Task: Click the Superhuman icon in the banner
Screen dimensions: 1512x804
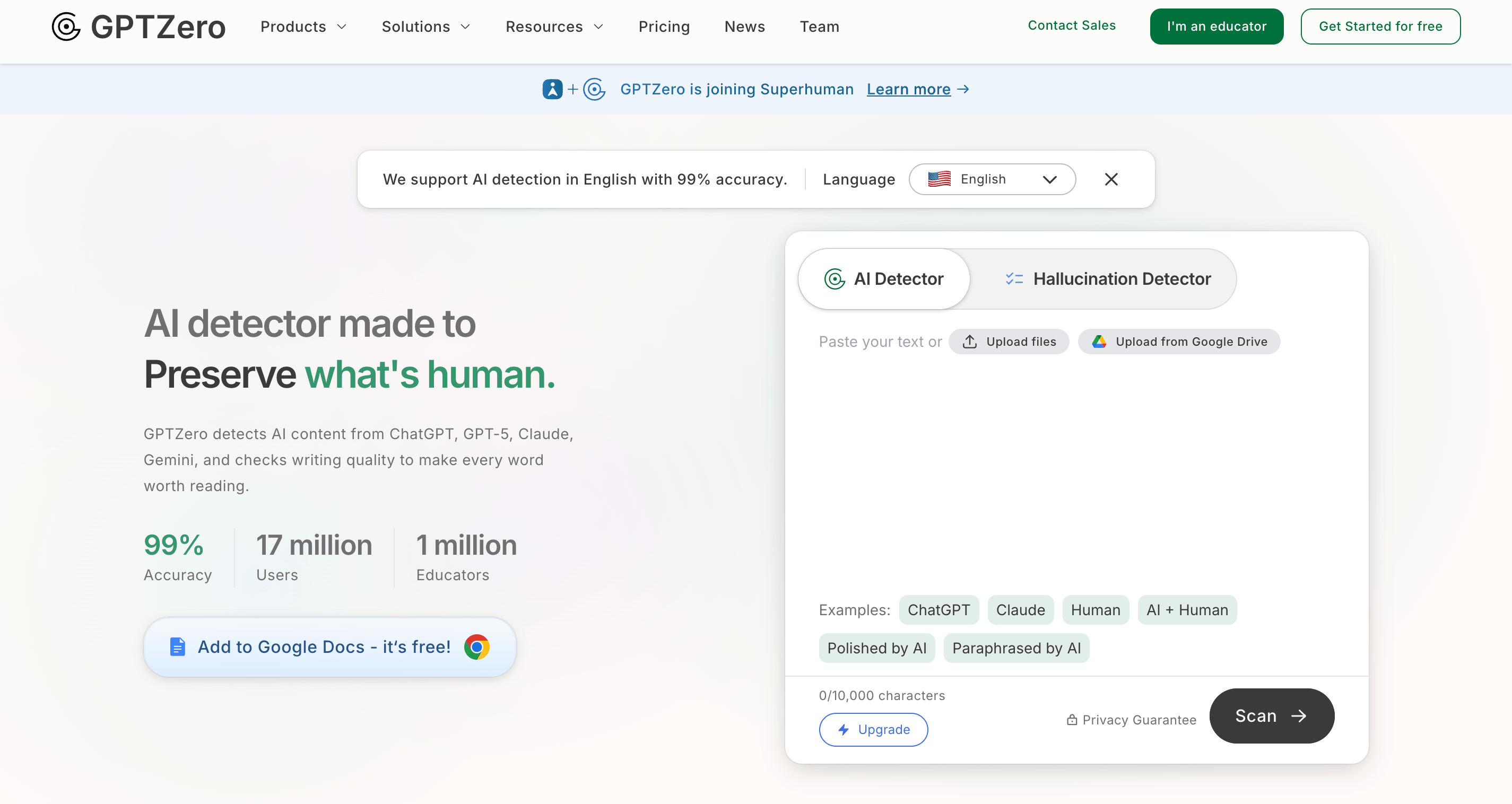Action: coord(552,89)
